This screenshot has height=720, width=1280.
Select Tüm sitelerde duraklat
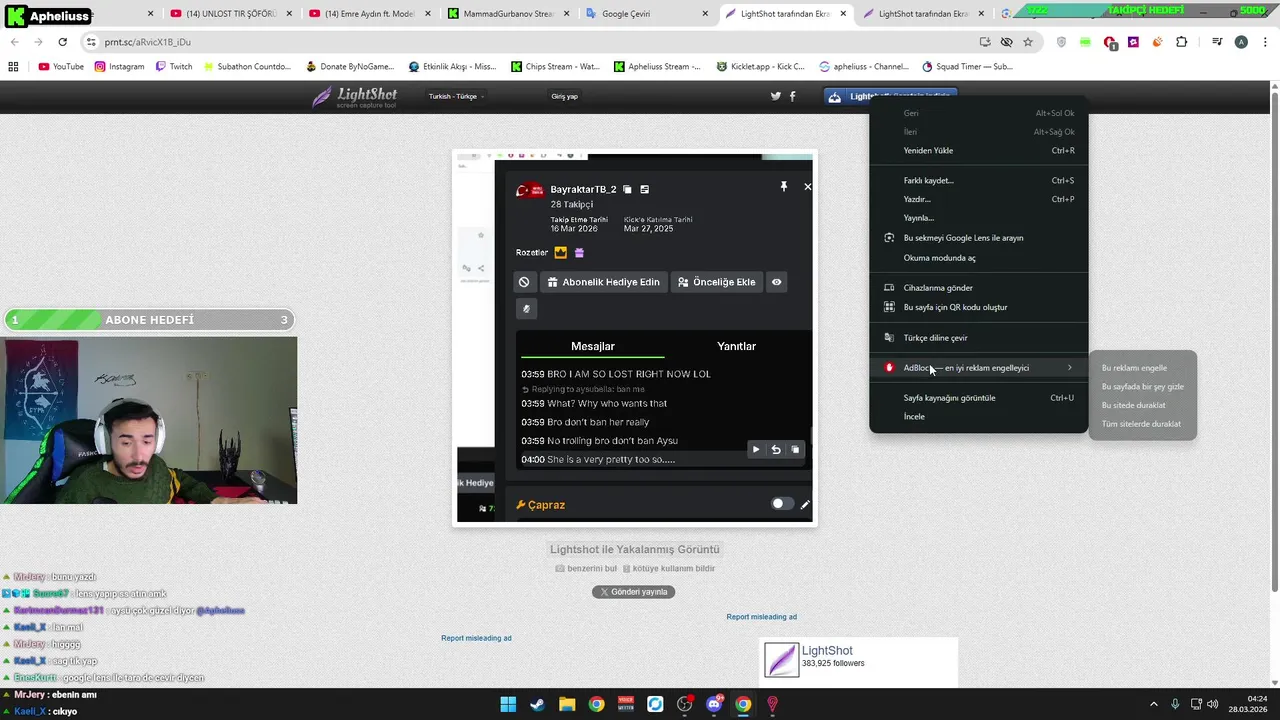point(1142,424)
